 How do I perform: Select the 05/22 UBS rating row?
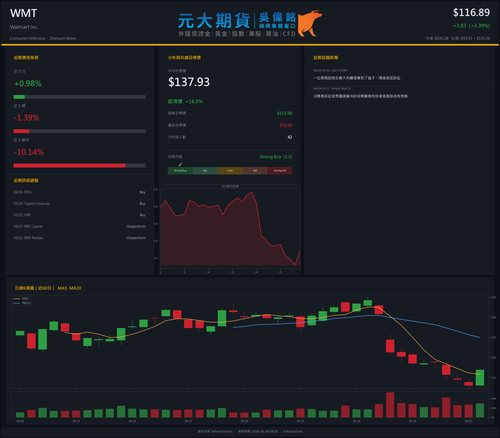point(80,215)
